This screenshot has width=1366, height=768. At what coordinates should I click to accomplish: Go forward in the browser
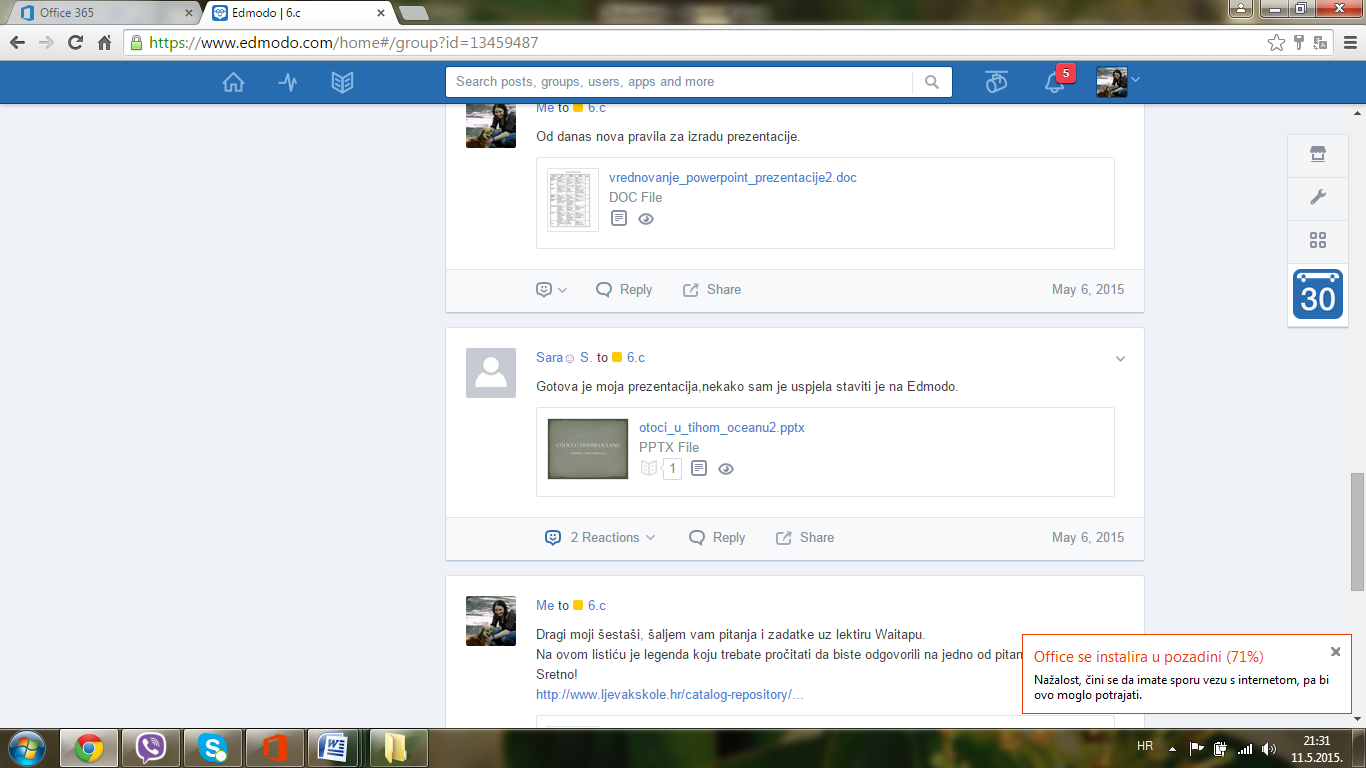(x=46, y=43)
